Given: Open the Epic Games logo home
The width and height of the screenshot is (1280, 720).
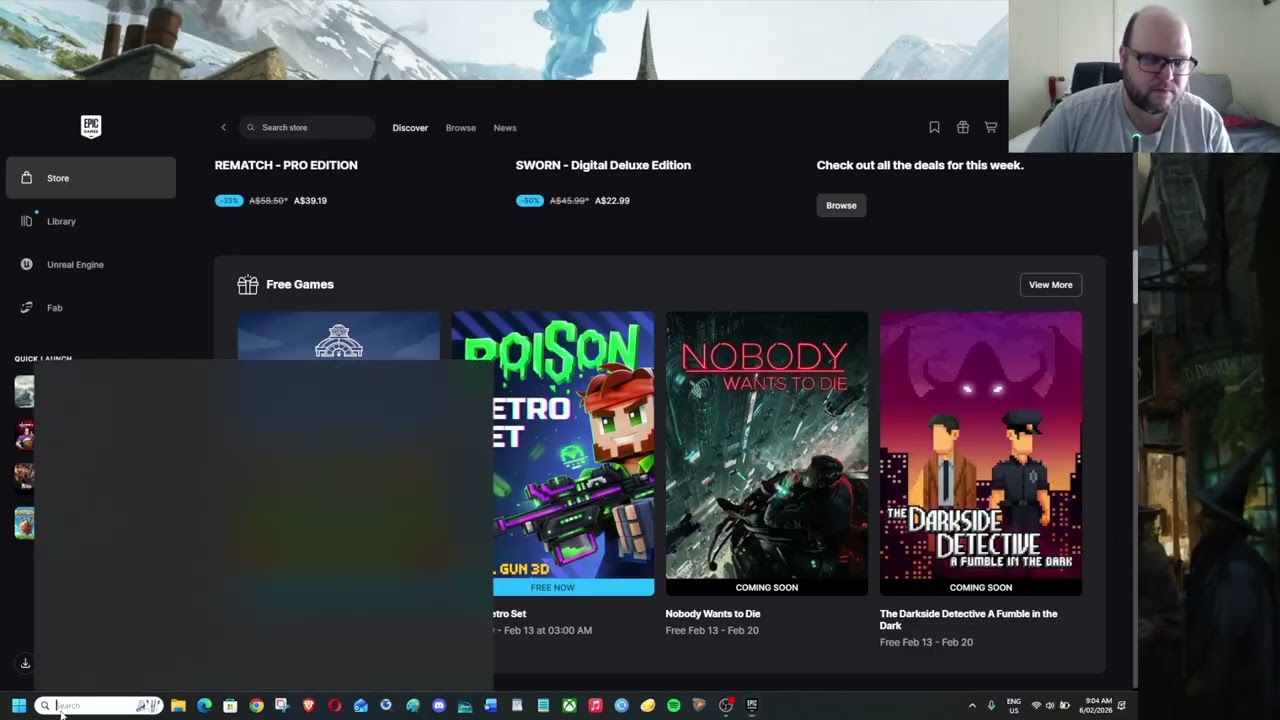Looking at the screenshot, I should pos(91,126).
